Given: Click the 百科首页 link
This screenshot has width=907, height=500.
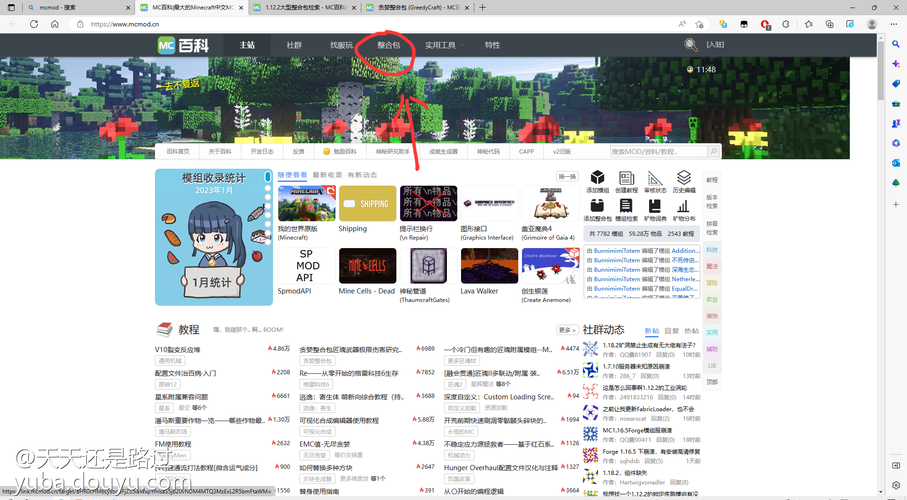Looking at the screenshot, I should [178, 152].
